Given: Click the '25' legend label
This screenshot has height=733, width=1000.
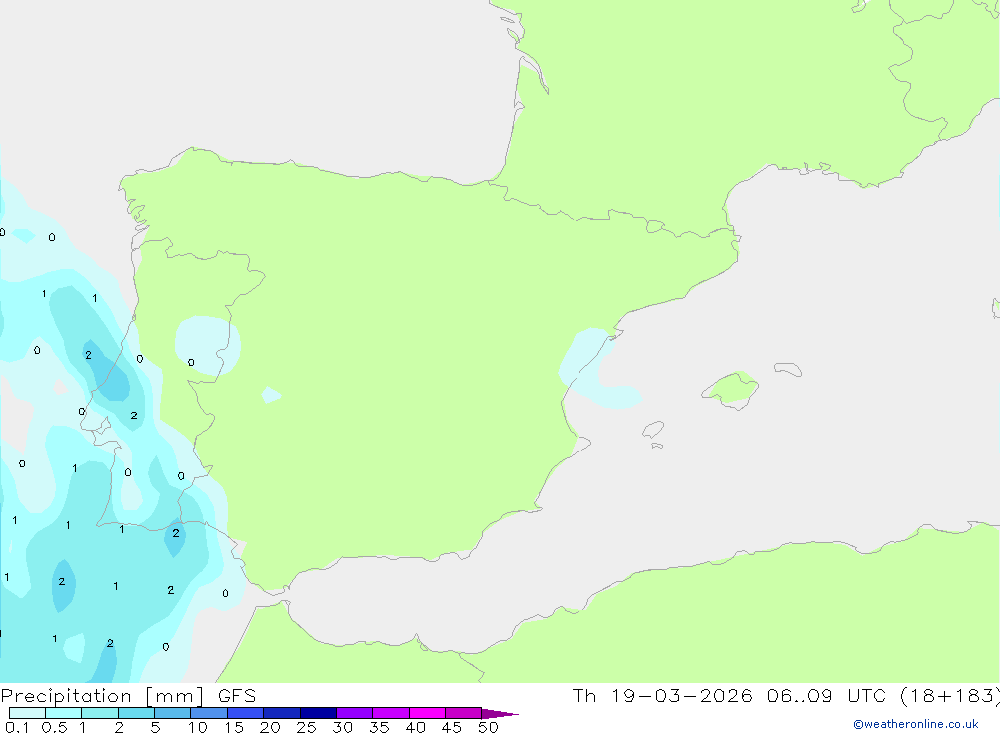Looking at the screenshot, I should pyautogui.click(x=307, y=727).
